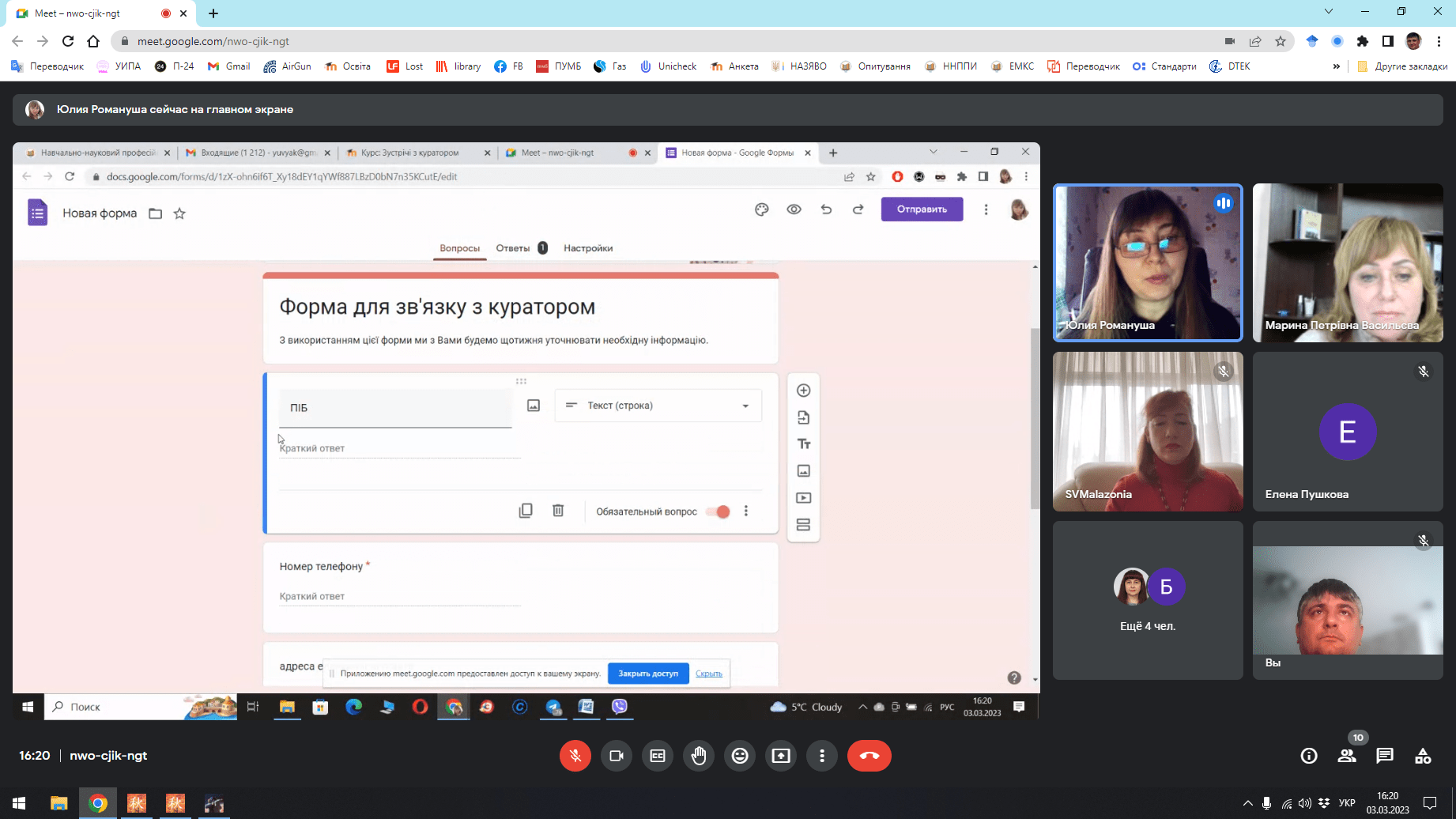
Task: Bookmark this page star icon
Action: pyautogui.click(x=1281, y=41)
